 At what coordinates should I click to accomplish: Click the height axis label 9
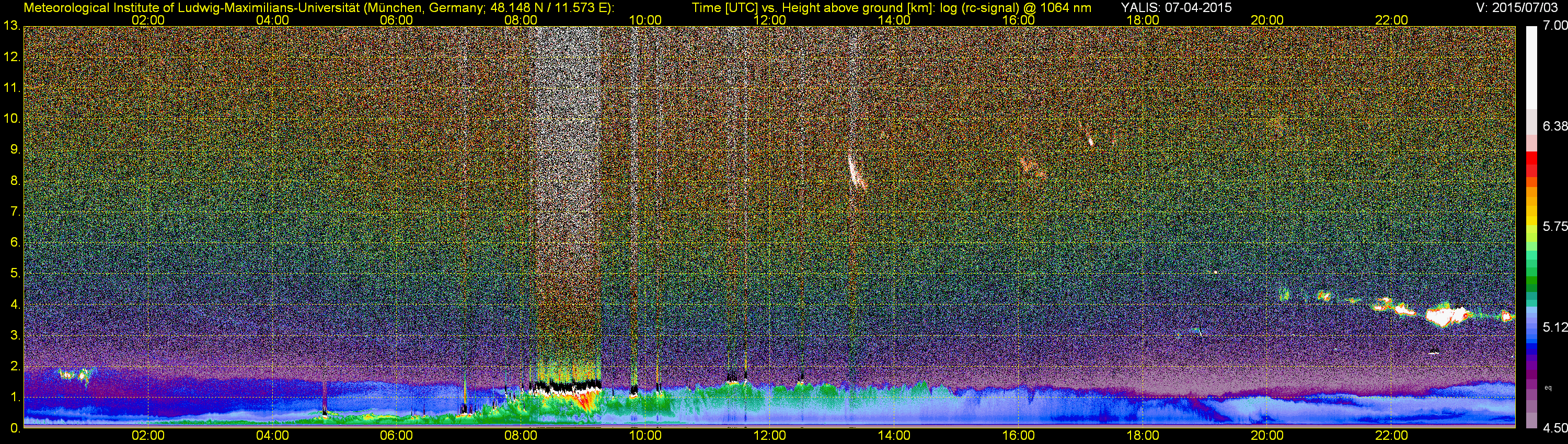point(15,149)
